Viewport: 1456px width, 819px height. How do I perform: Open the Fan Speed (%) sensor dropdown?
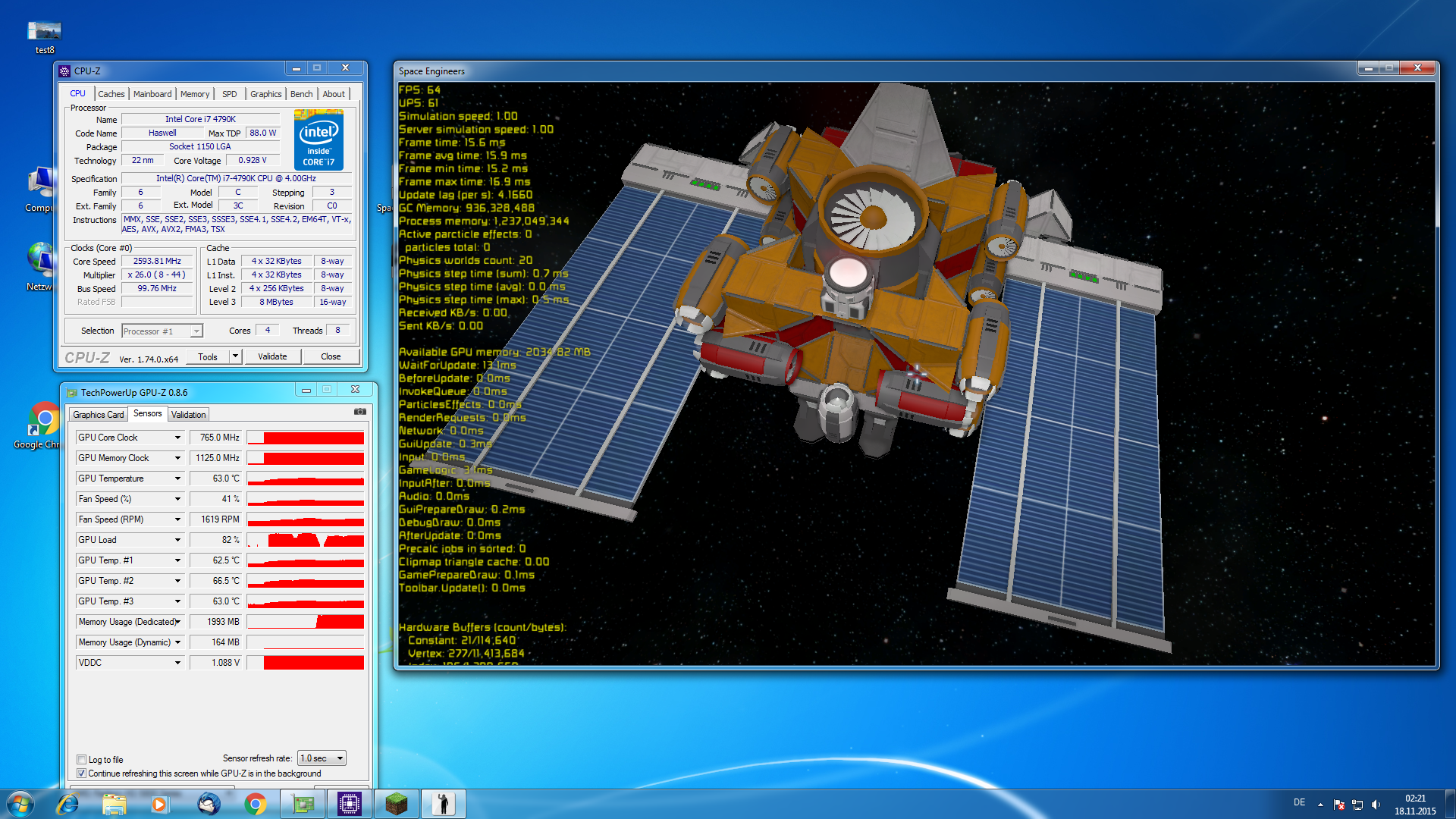(177, 499)
